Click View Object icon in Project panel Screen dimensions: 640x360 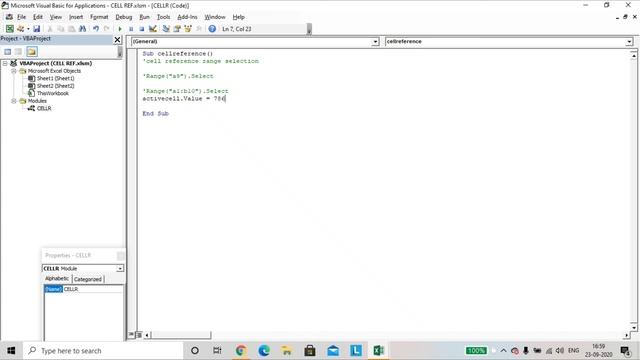pyautogui.click(x=18, y=51)
